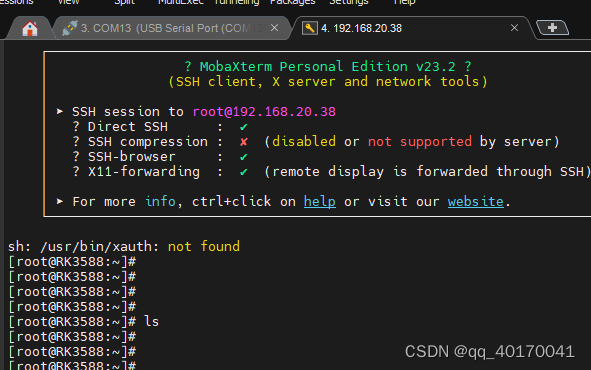Screen dimensions: 591x370
Task: Click the 'ls' command line
Action: click(83, 321)
